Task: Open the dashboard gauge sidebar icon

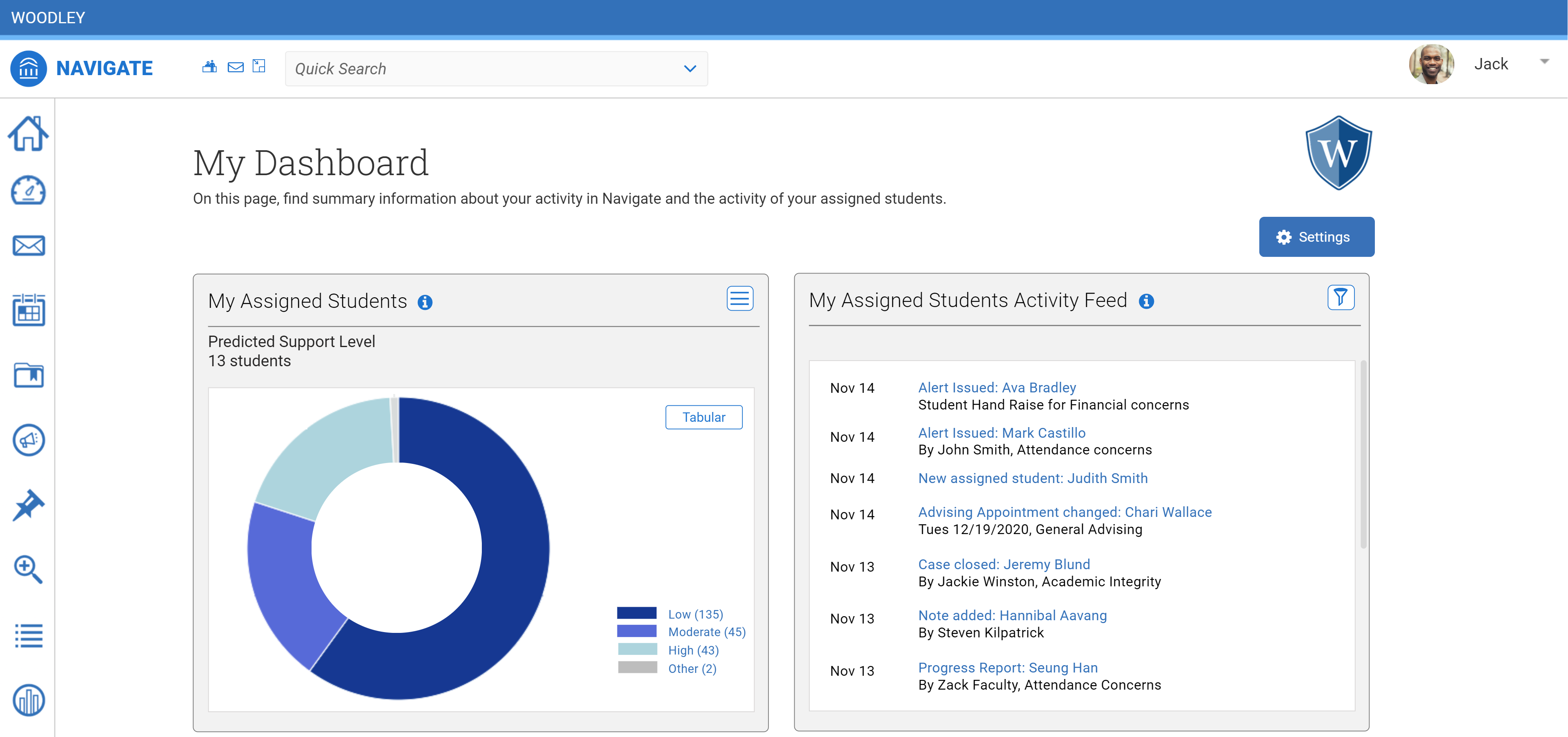Action: [x=28, y=191]
